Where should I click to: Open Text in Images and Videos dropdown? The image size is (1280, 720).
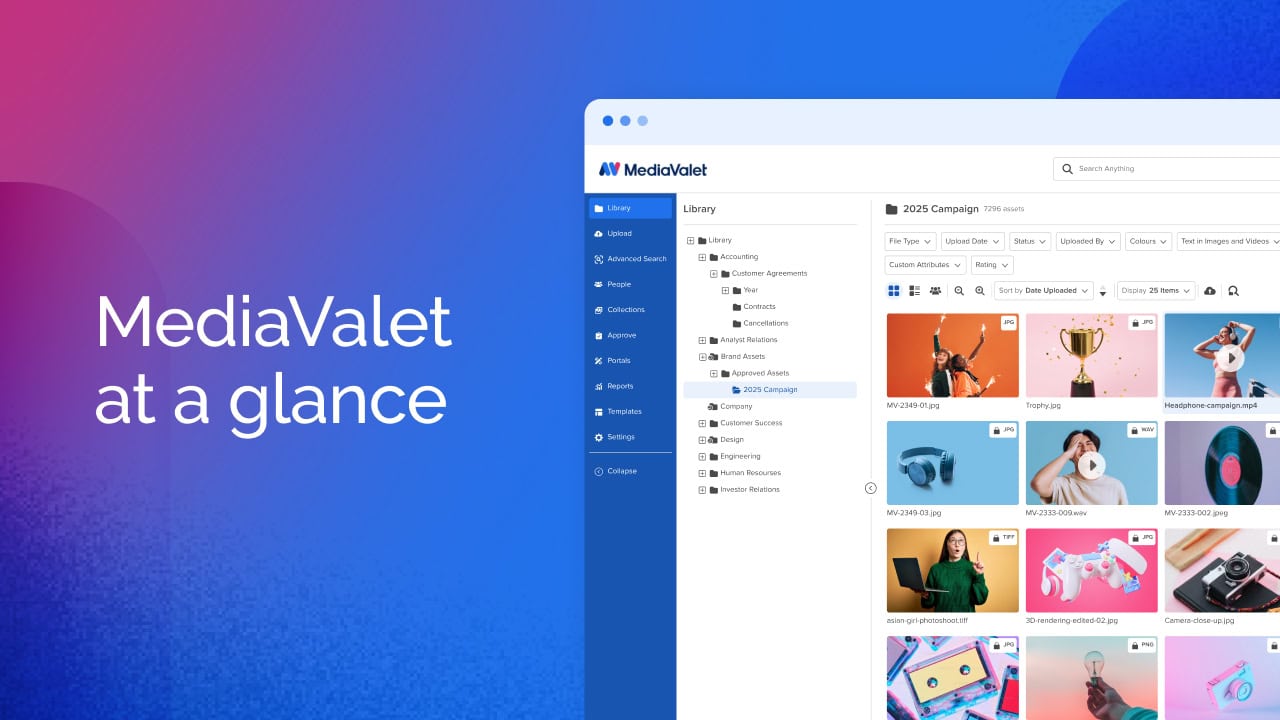1228,241
